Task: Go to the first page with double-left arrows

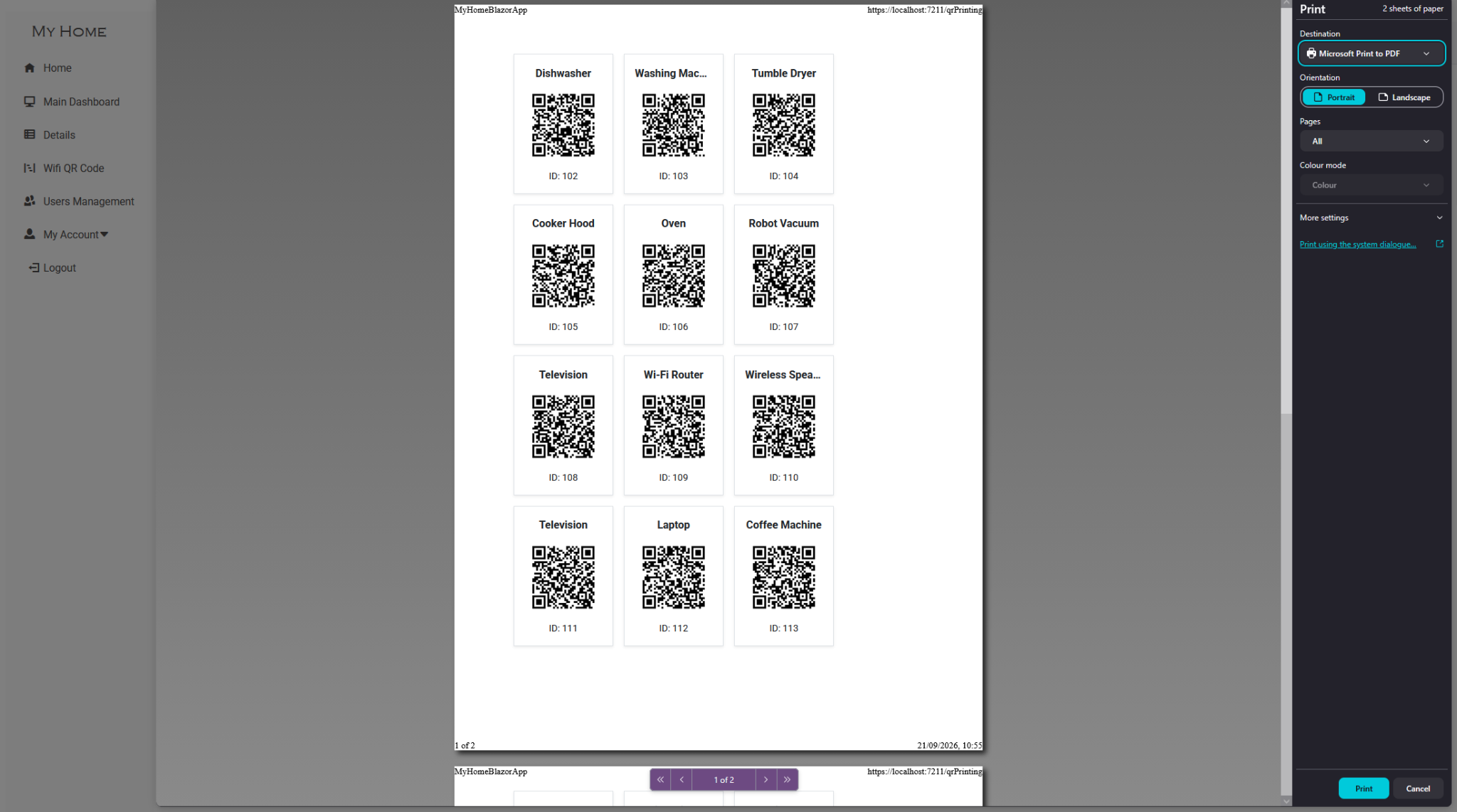Action: point(660,779)
